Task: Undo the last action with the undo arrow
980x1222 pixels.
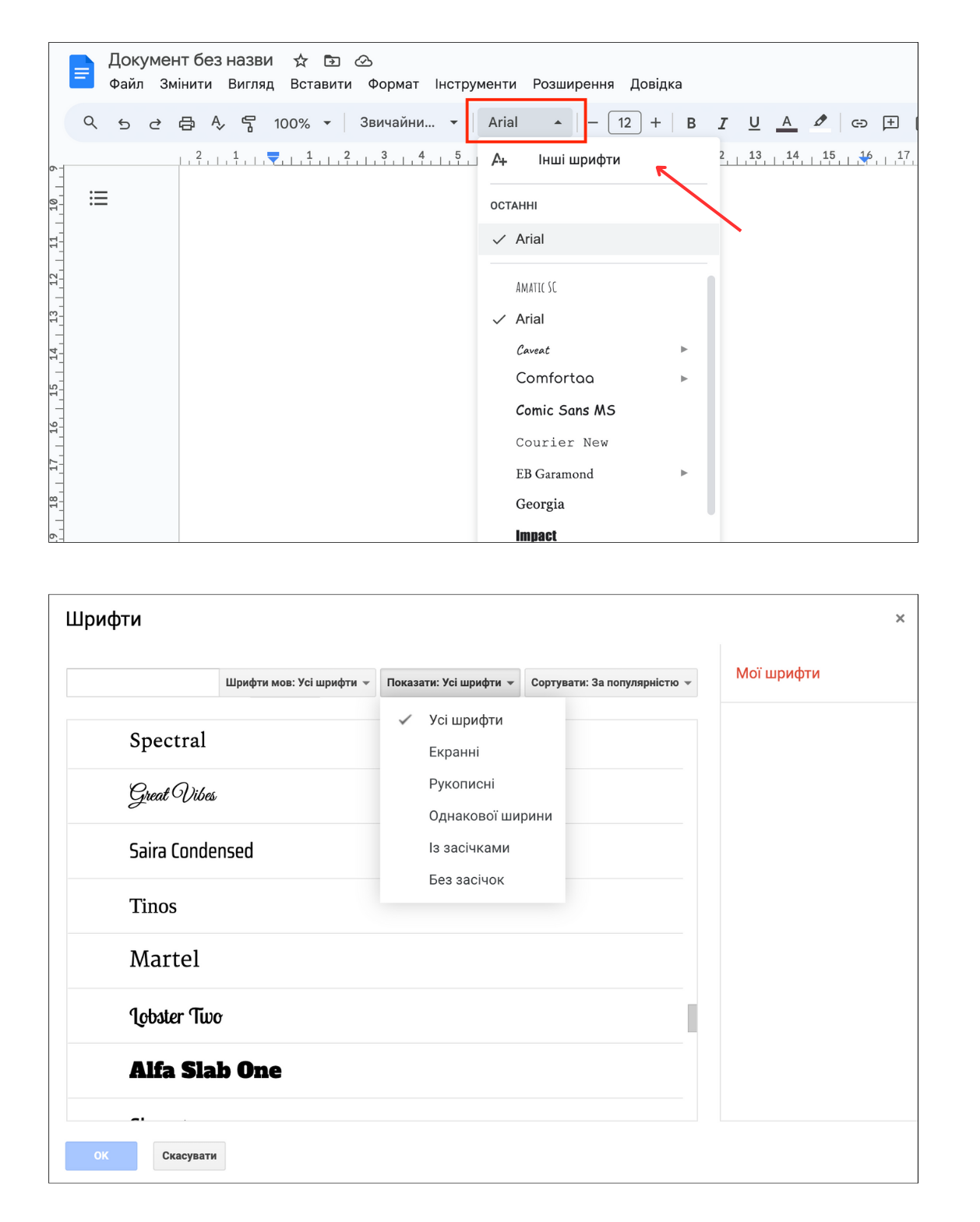Action: tap(124, 123)
